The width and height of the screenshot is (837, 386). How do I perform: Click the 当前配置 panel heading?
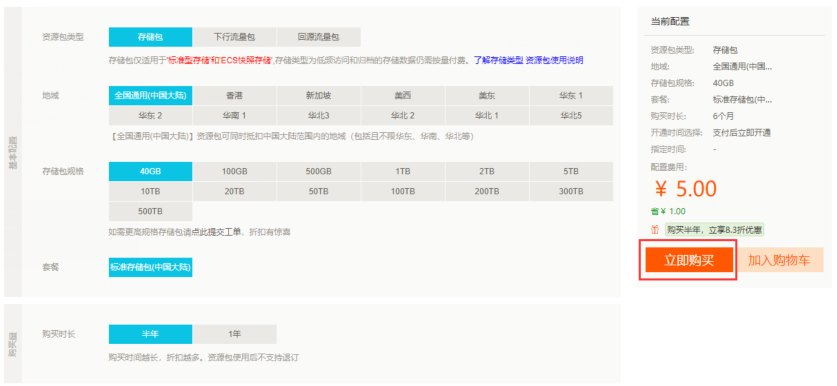(x=669, y=22)
